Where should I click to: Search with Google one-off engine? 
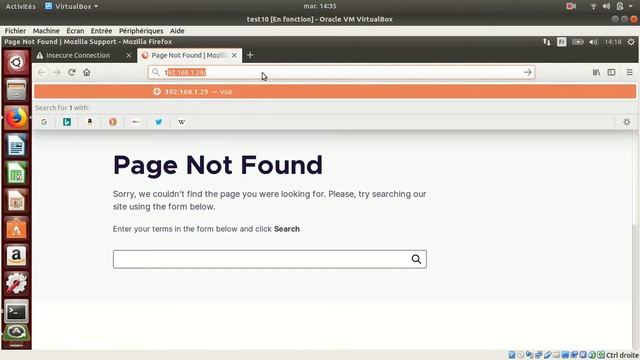point(44,122)
